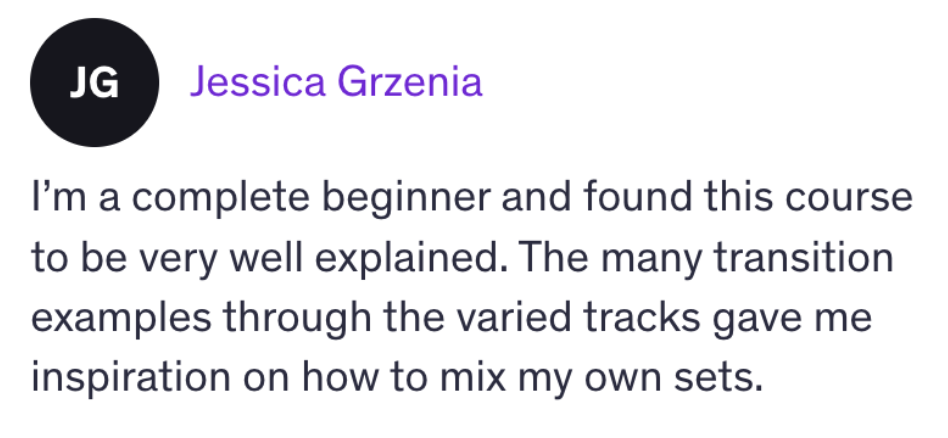
Task: Click the initials "JG" inside the avatar
Action: (94, 83)
